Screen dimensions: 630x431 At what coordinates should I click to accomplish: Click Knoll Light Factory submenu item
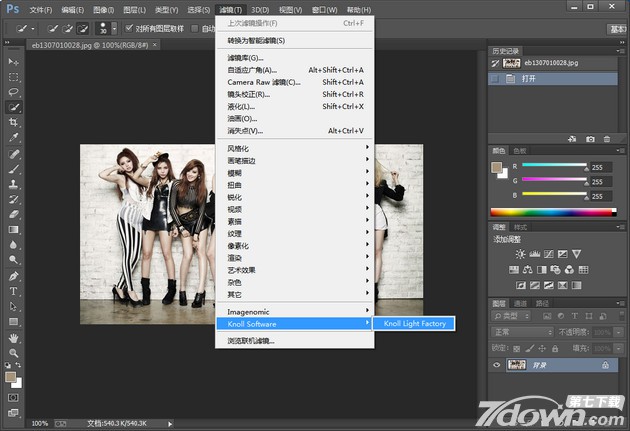click(x=415, y=324)
